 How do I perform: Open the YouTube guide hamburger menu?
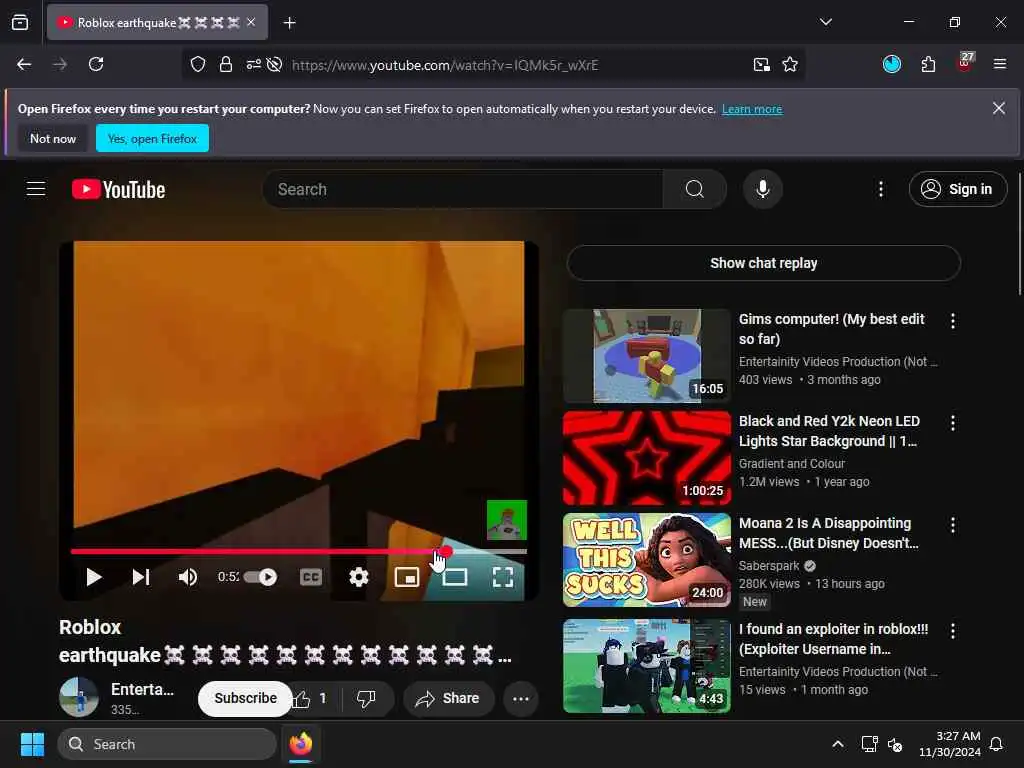pos(36,189)
